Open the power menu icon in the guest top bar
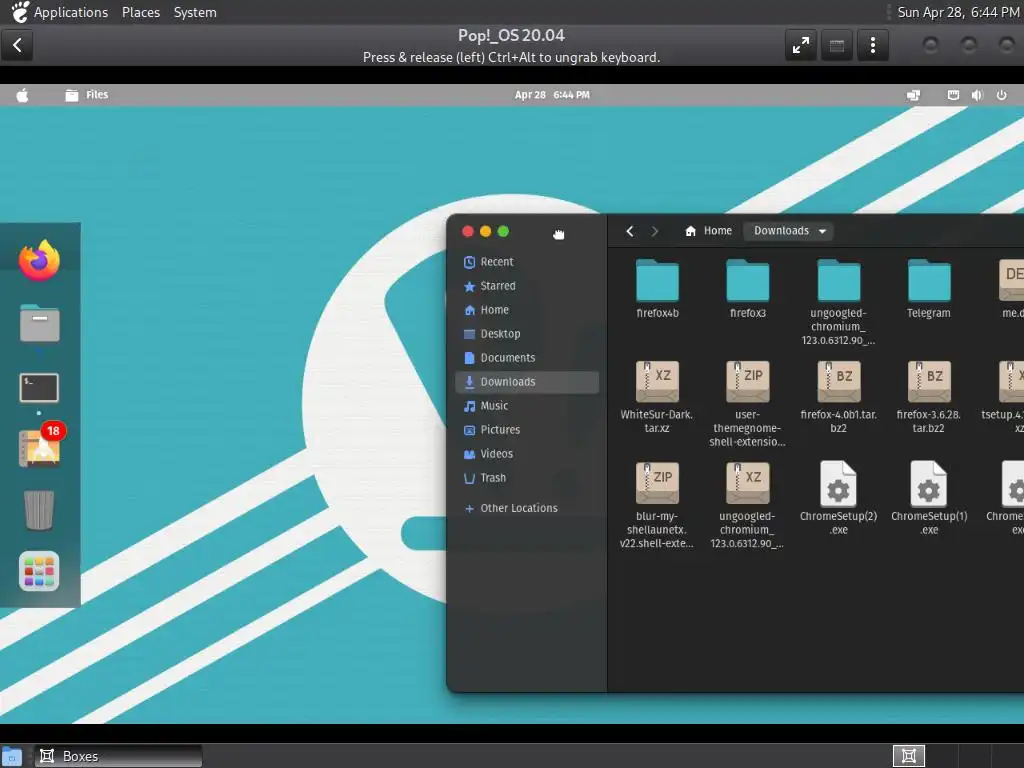1024x768 pixels. click(1001, 95)
